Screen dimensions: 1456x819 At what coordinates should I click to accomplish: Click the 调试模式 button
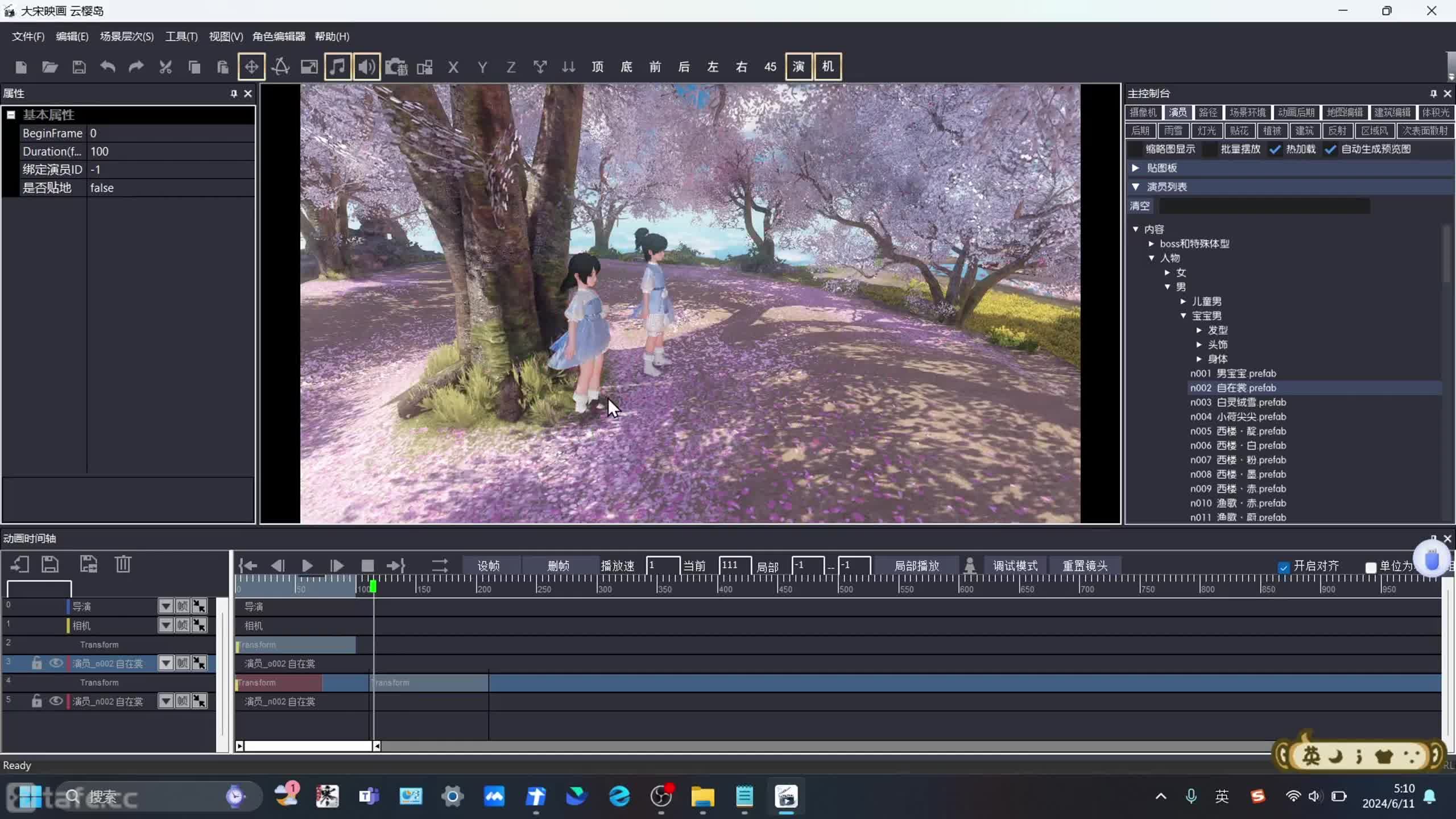click(1015, 566)
